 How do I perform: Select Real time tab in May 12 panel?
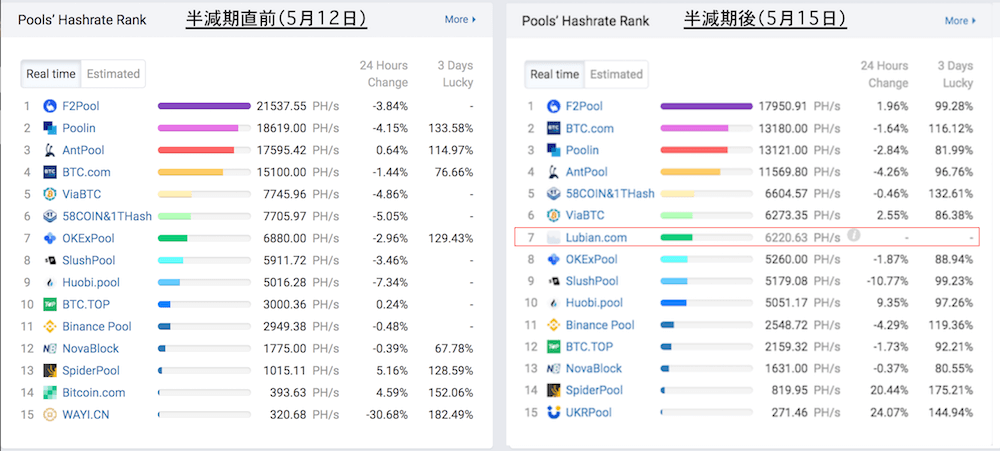51,74
